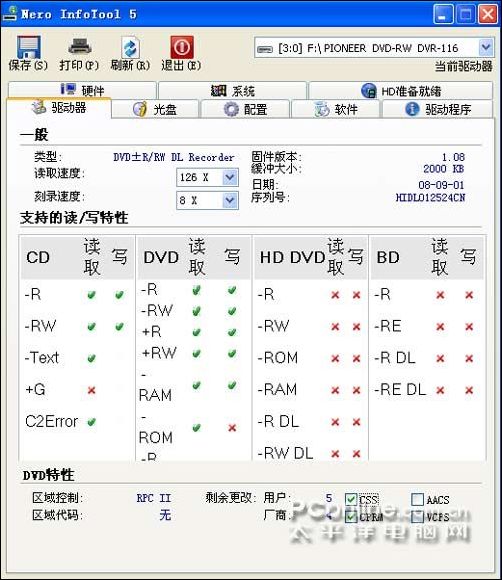Click the Refresh icon
The width and height of the screenshot is (502, 580).
130,47
